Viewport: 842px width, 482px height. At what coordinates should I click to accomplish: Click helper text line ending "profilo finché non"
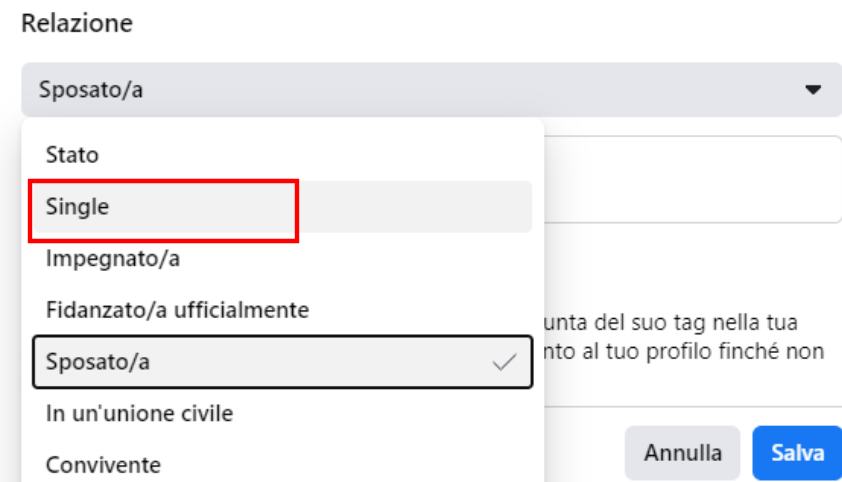click(688, 351)
